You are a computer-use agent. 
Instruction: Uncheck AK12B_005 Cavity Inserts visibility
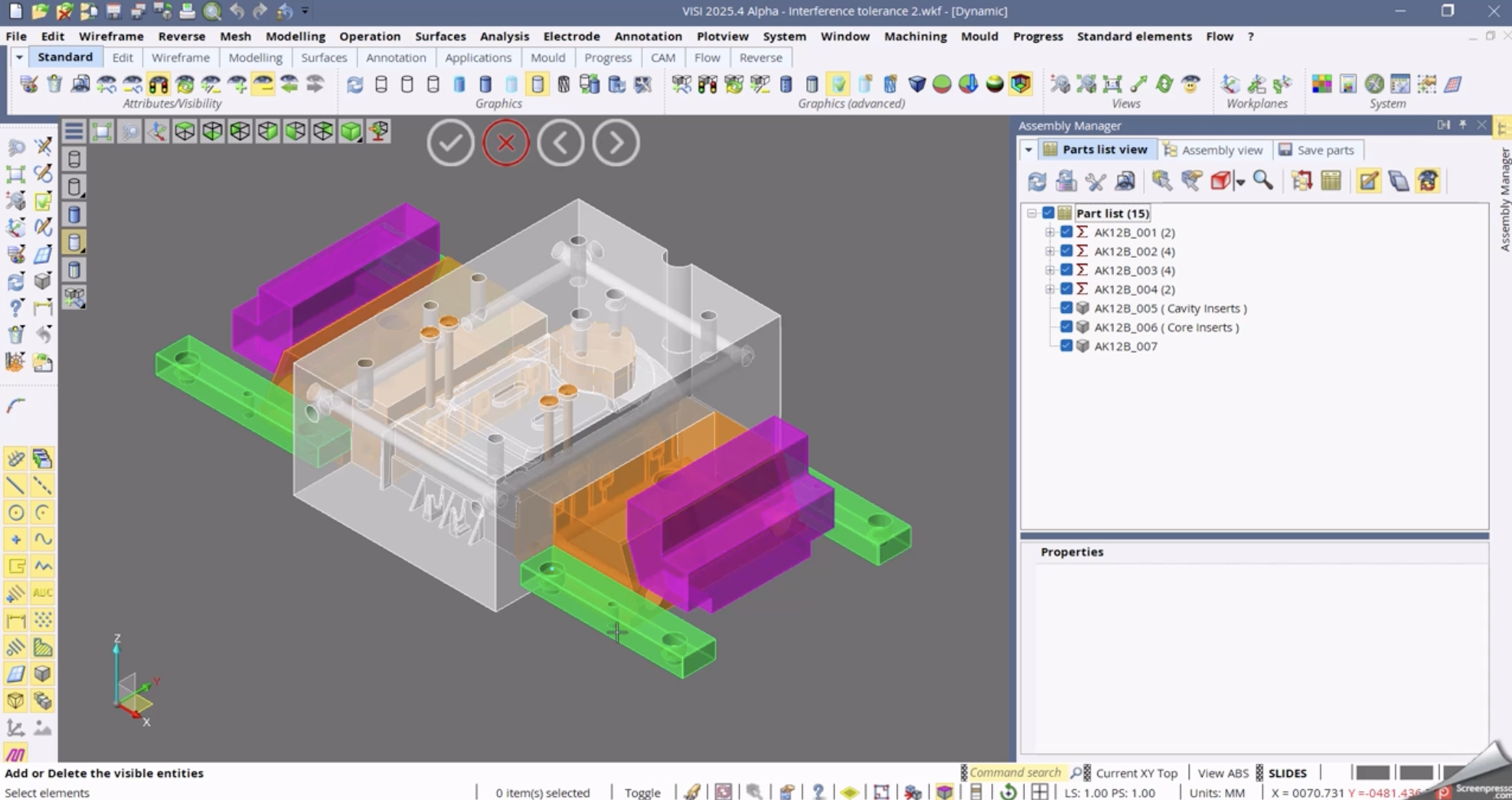pyautogui.click(x=1066, y=307)
